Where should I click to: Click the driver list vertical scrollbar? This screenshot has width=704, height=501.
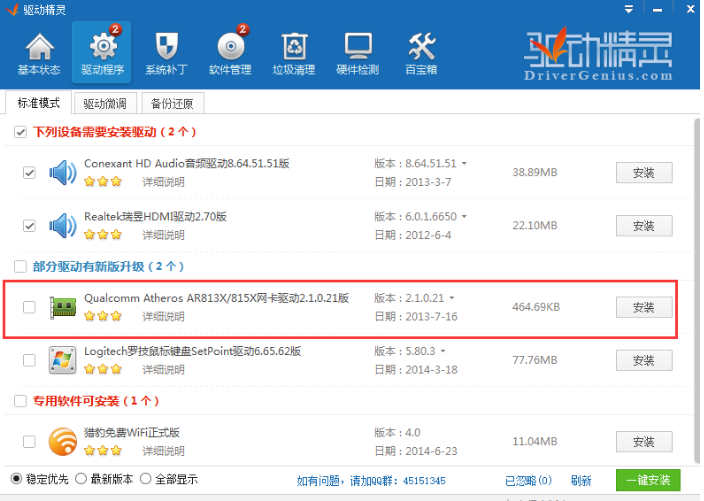[696, 291]
